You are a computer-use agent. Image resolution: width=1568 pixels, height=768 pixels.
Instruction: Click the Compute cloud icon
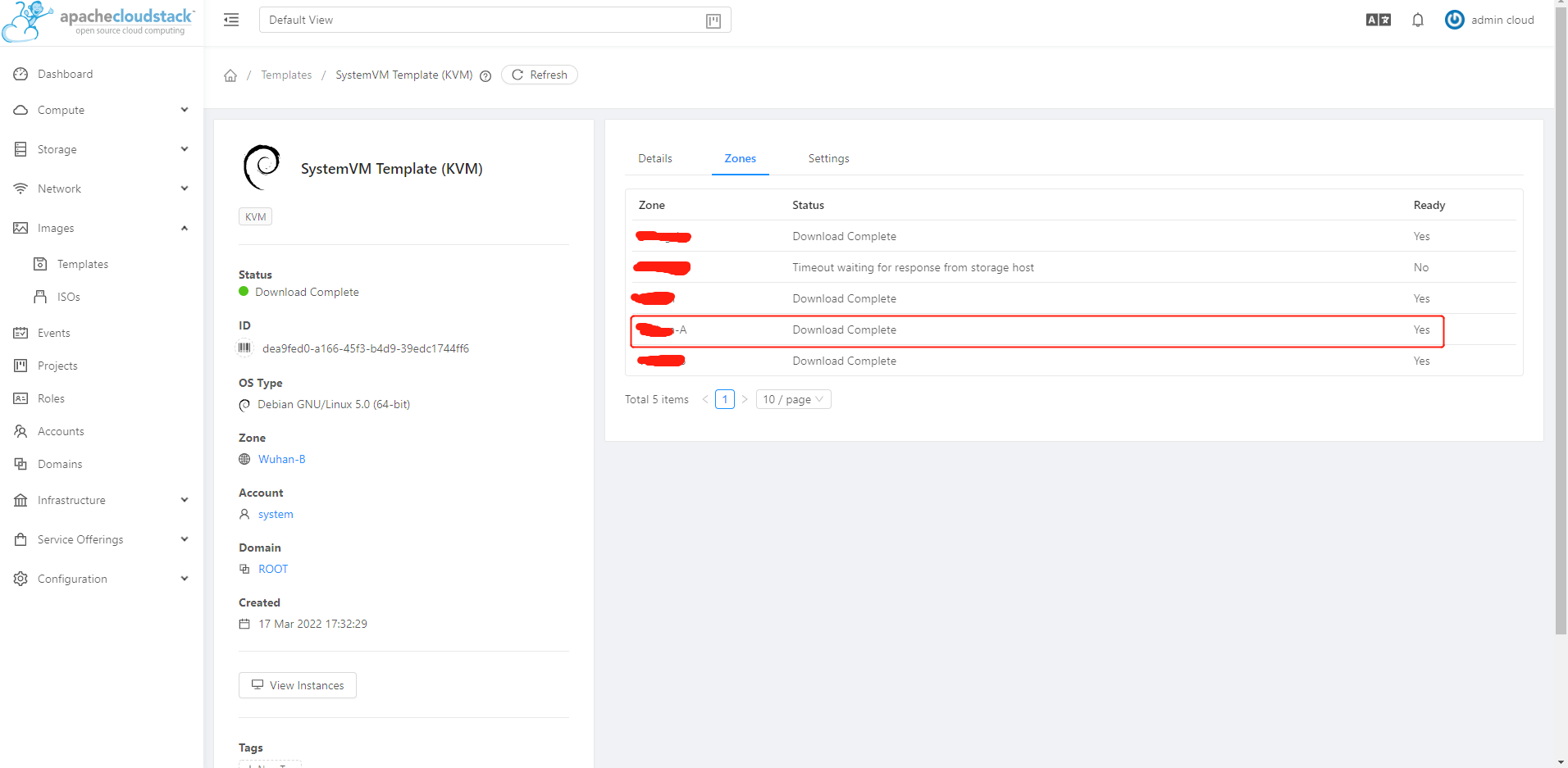[x=21, y=110]
